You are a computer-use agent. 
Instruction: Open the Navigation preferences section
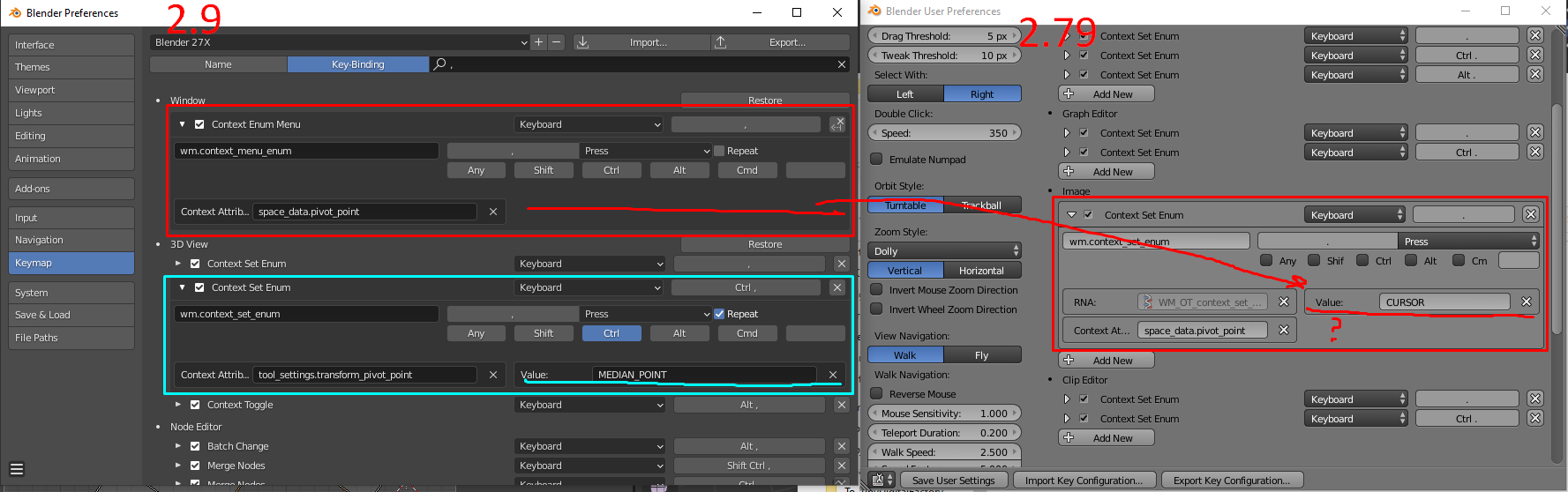[x=71, y=240]
